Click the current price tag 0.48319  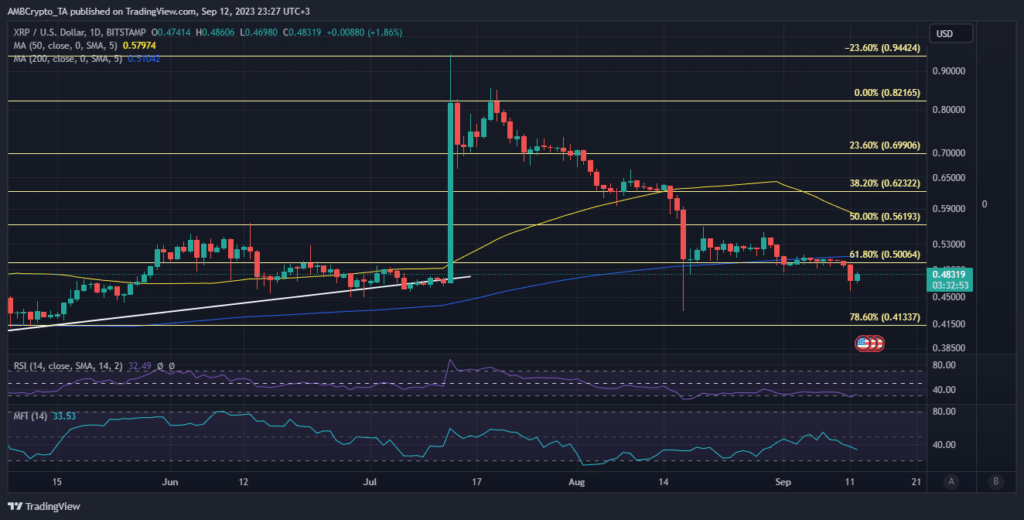[947, 274]
